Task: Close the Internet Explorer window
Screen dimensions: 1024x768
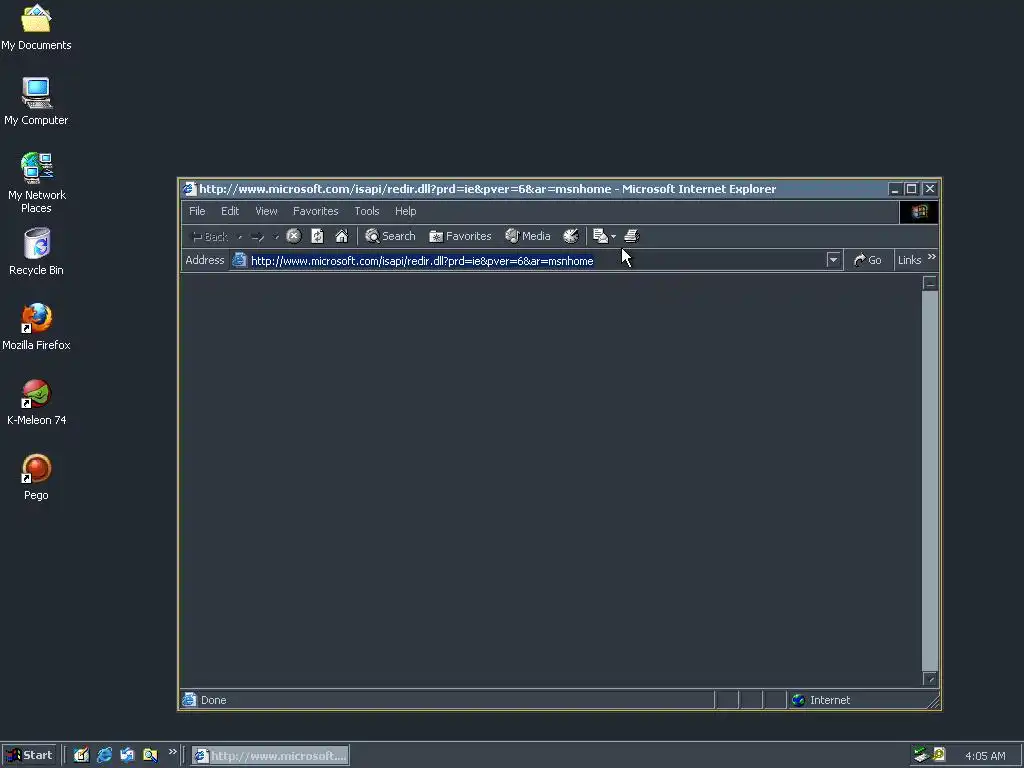Action: pos(930,189)
